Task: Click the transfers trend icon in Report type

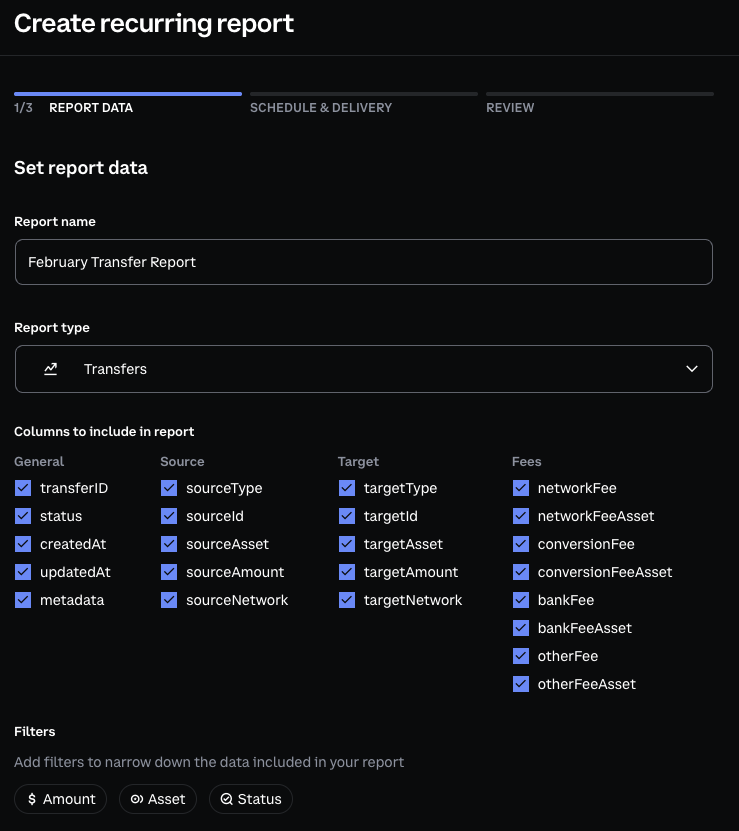Action: point(50,368)
